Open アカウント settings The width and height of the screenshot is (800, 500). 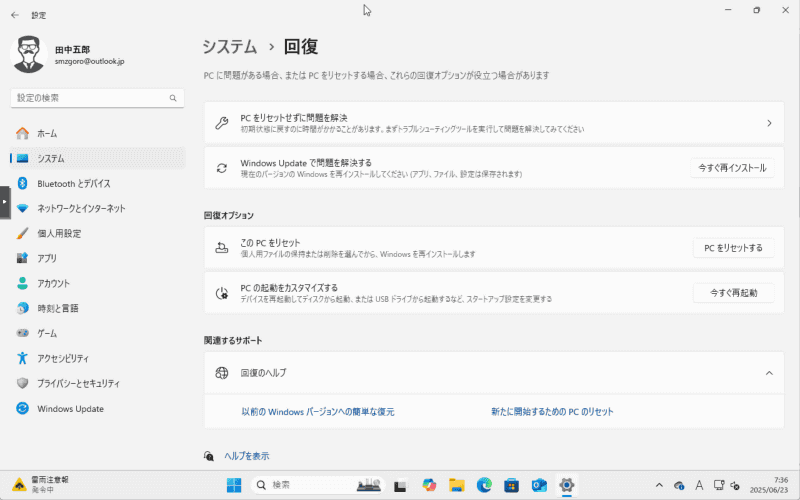pos(97,284)
